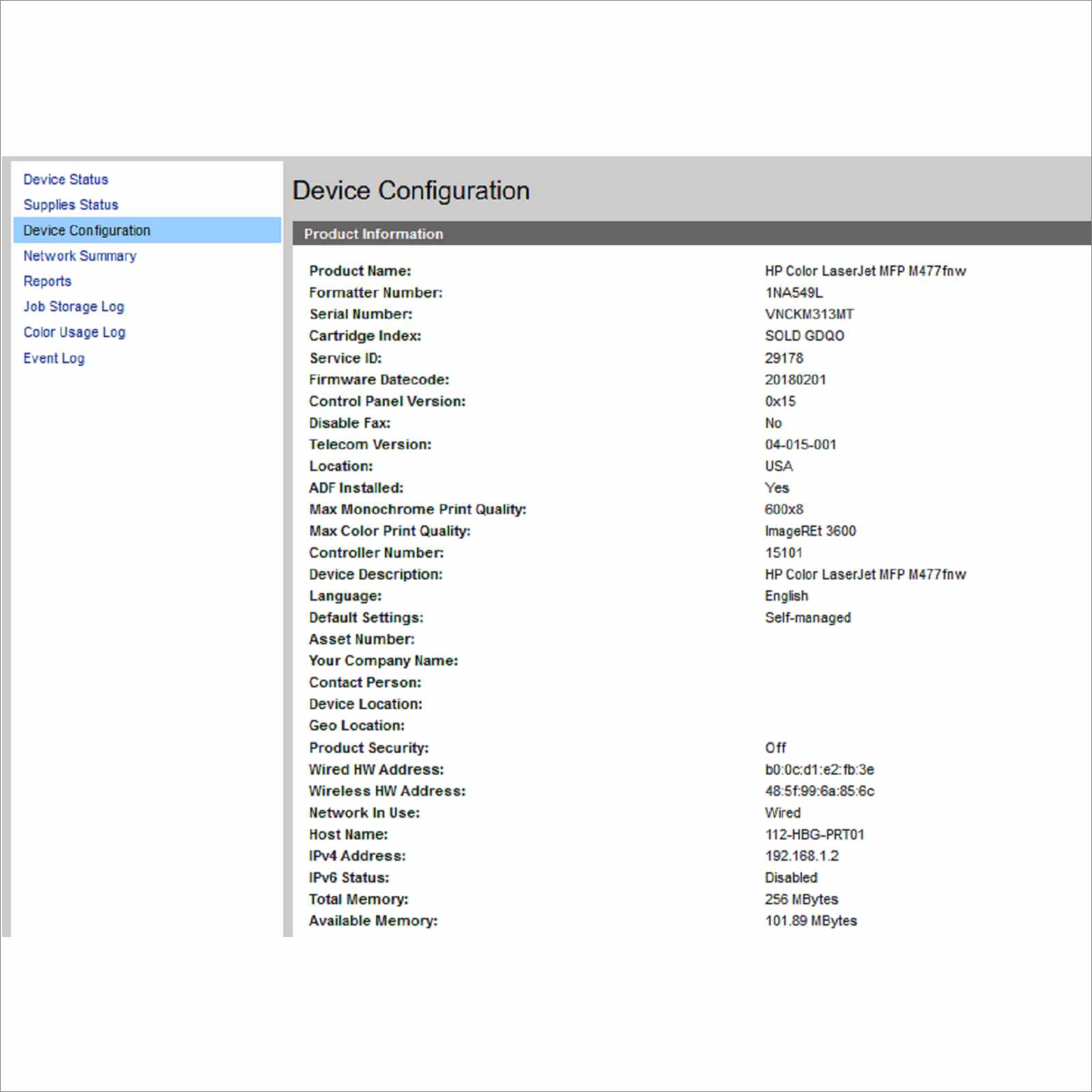Click the Geo Location label
The width and height of the screenshot is (1092, 1092).
click(x=357, y=725)
